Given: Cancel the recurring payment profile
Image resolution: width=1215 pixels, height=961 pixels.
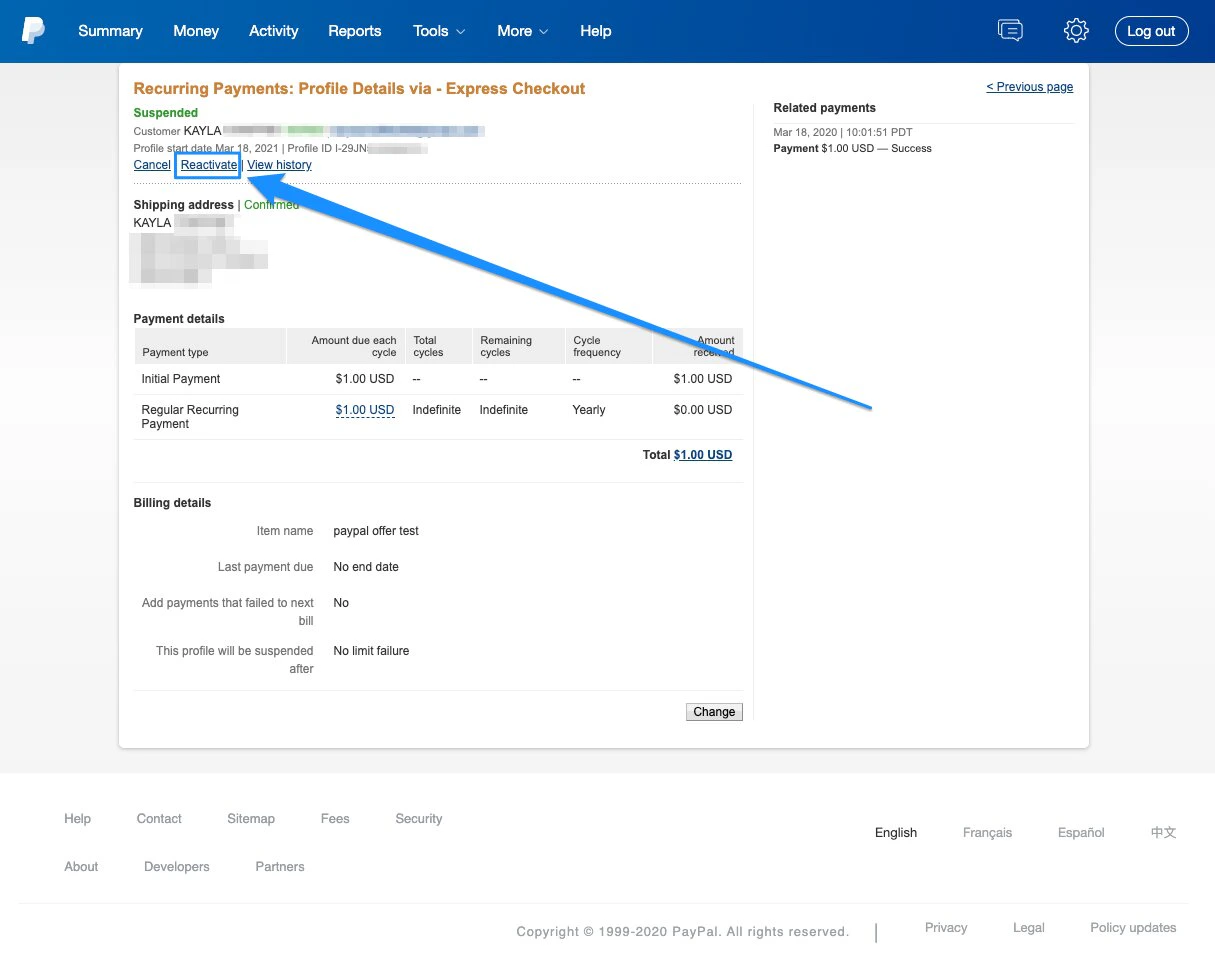Looking at the screenshot, I should [151, 164].
